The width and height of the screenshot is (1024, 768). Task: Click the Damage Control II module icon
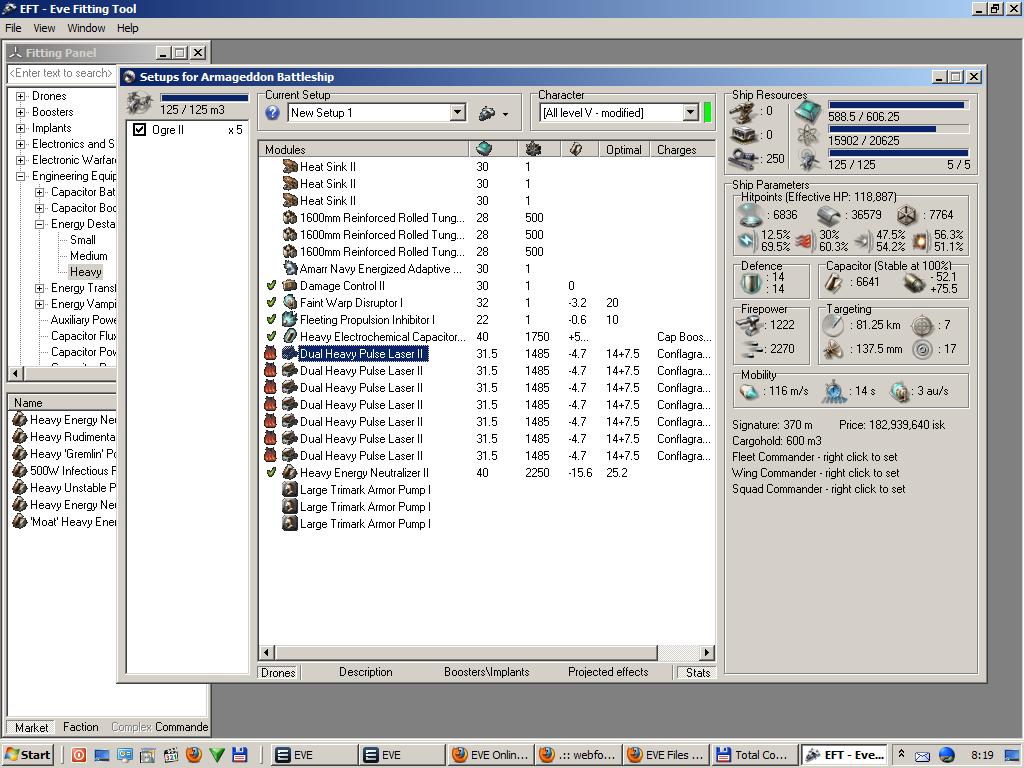tap(290, 285)
